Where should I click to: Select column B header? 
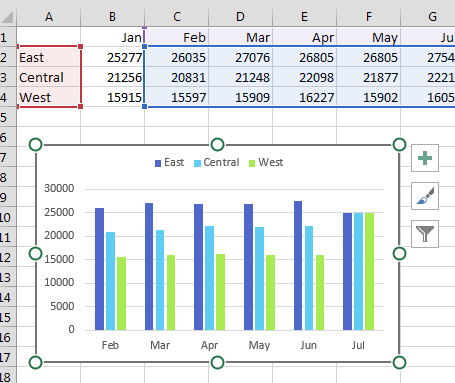112,17
